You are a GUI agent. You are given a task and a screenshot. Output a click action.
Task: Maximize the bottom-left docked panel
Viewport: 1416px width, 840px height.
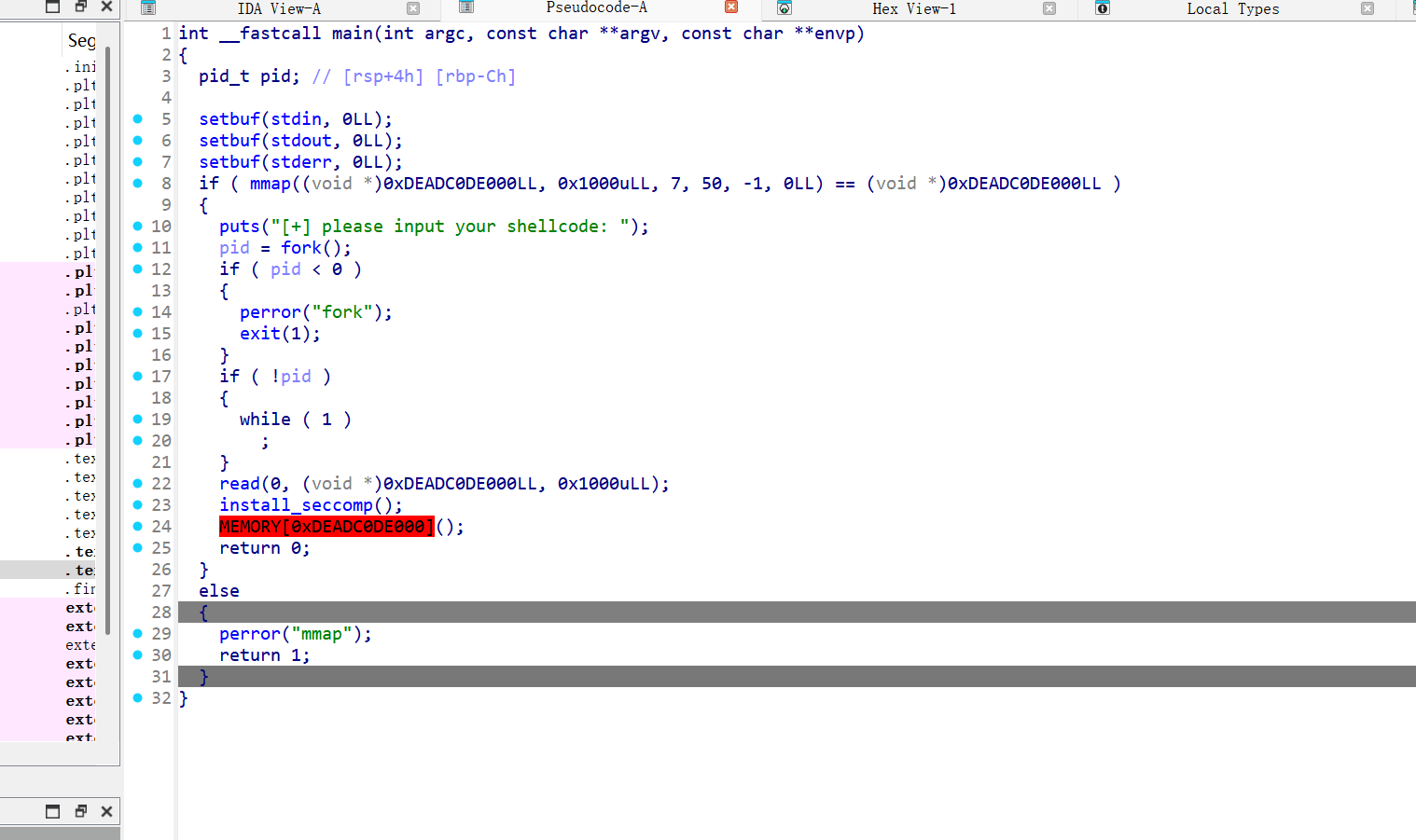pyautogui.click(x=53, y=811)
